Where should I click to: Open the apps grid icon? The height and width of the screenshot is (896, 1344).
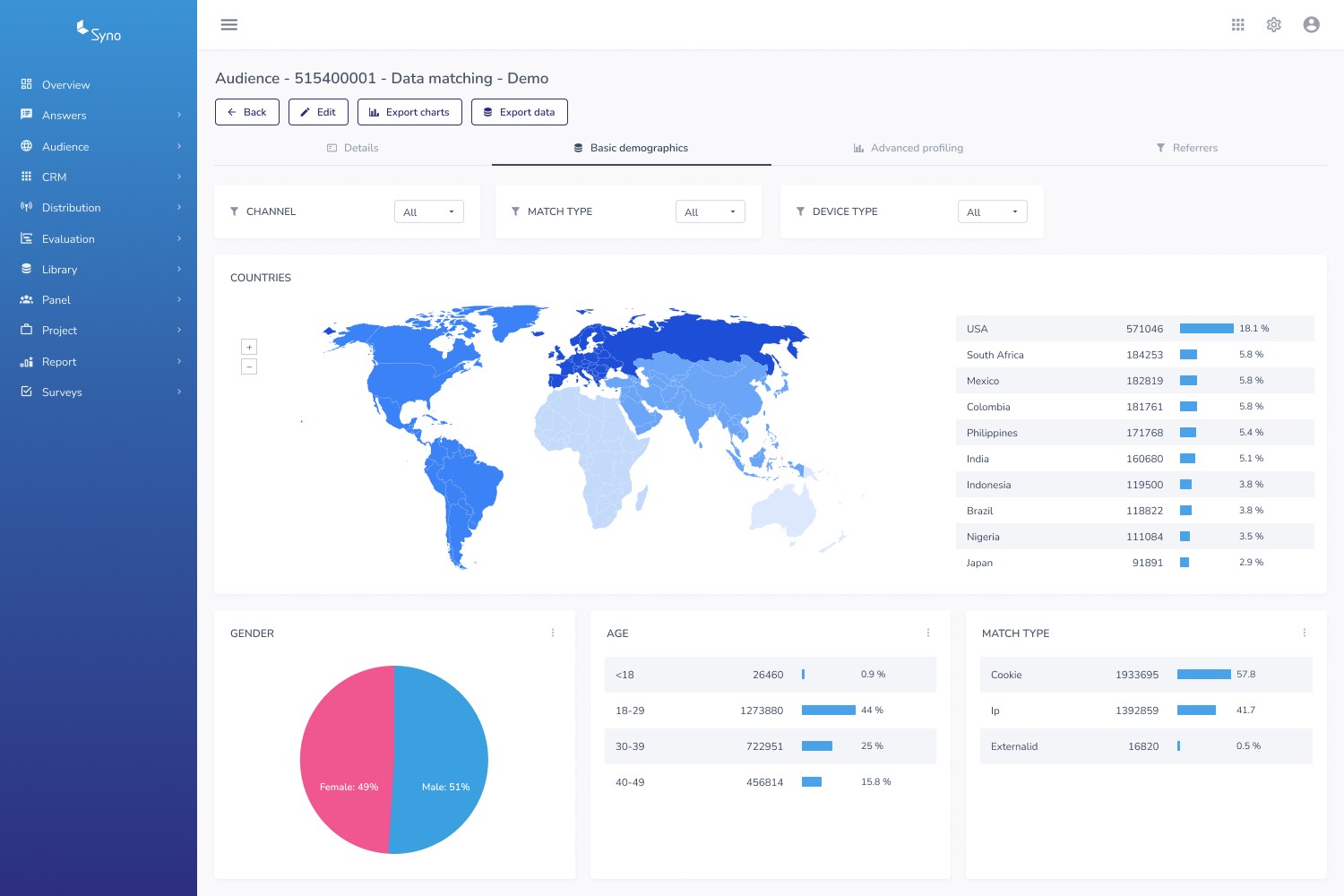[x=1238, y=25]
